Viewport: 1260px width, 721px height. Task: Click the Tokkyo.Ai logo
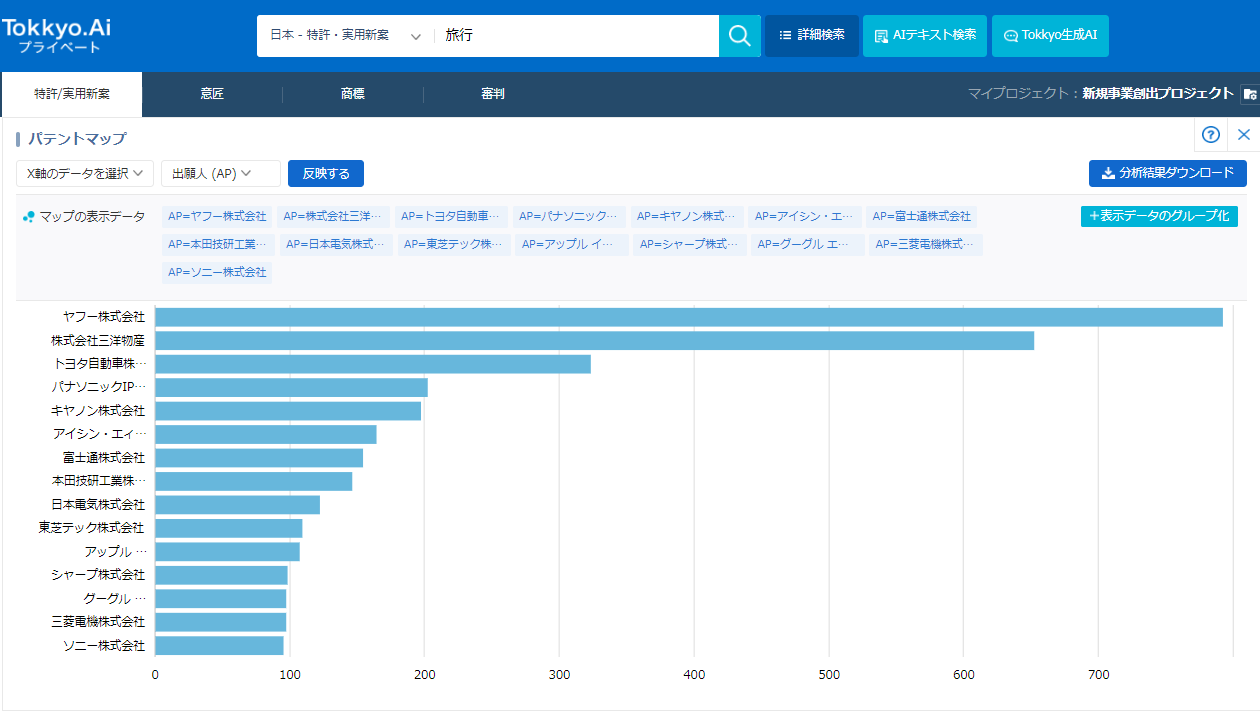click(x=57, y=35)
